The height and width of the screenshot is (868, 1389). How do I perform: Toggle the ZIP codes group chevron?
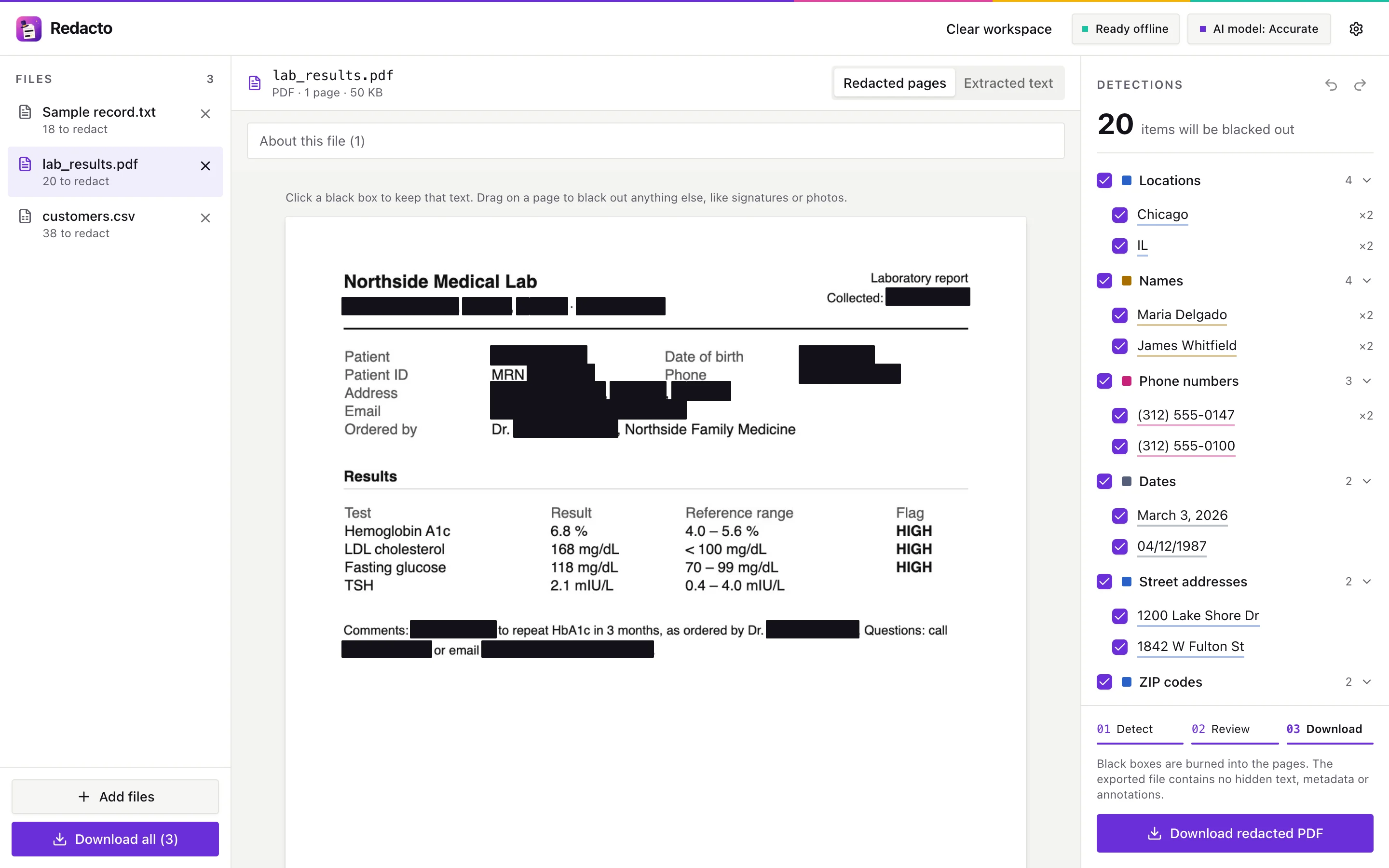(1367, 681)
